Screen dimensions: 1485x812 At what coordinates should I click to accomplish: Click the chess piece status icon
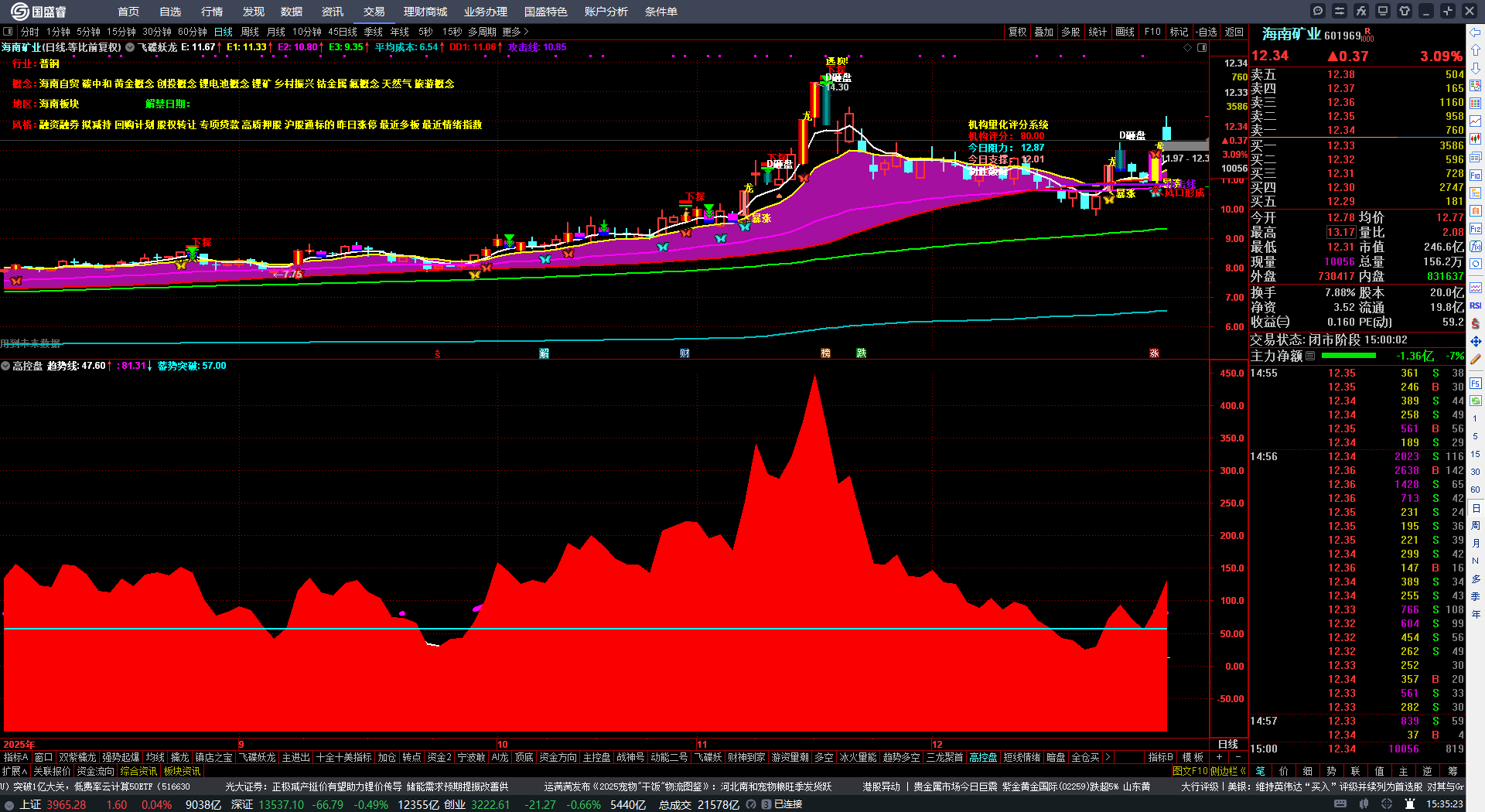(1410, 804)
